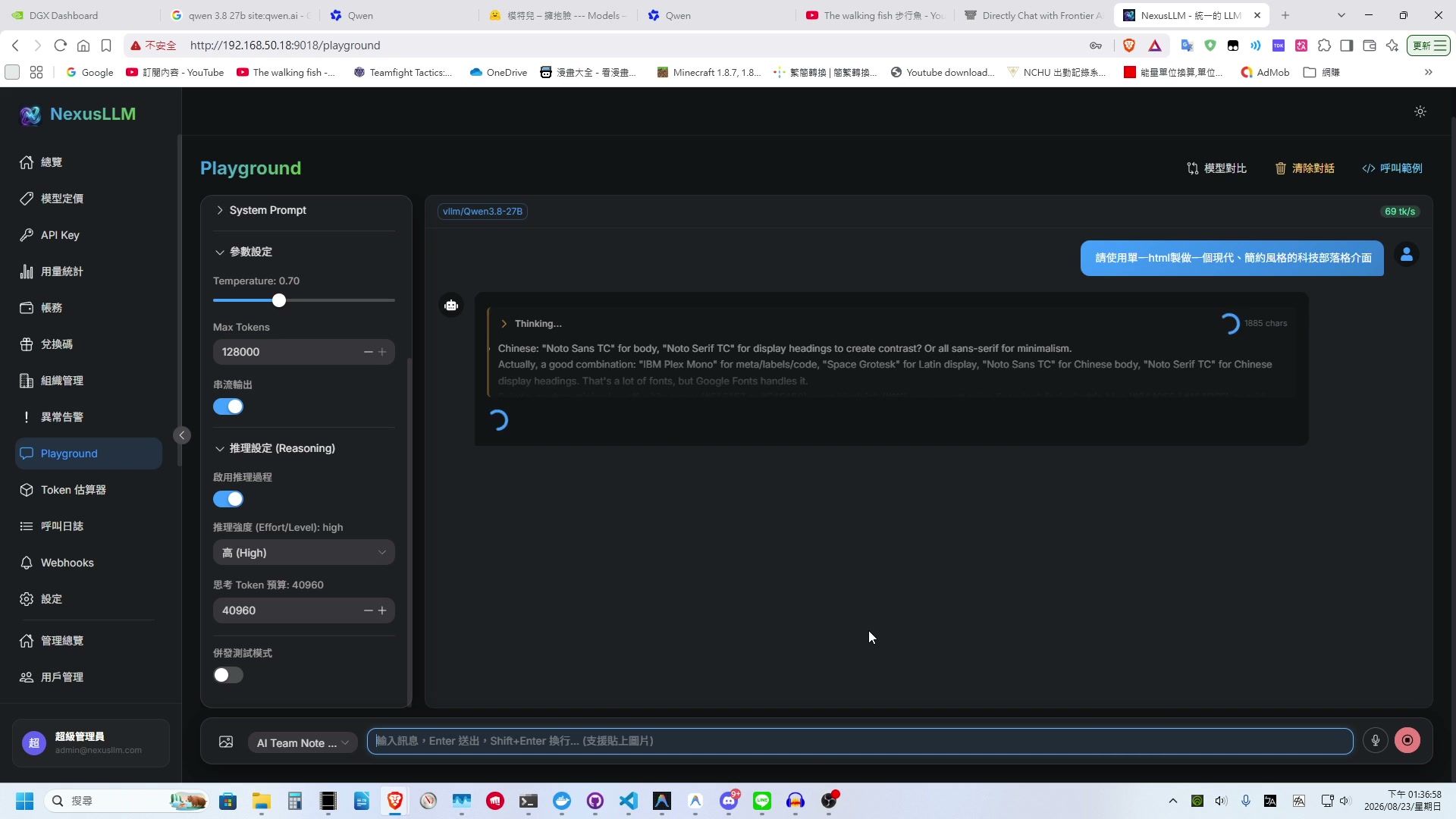Screen dimensions: 1456x819
Task: Clear the conversation (清除對話) button
Action: click(1304, 168)
